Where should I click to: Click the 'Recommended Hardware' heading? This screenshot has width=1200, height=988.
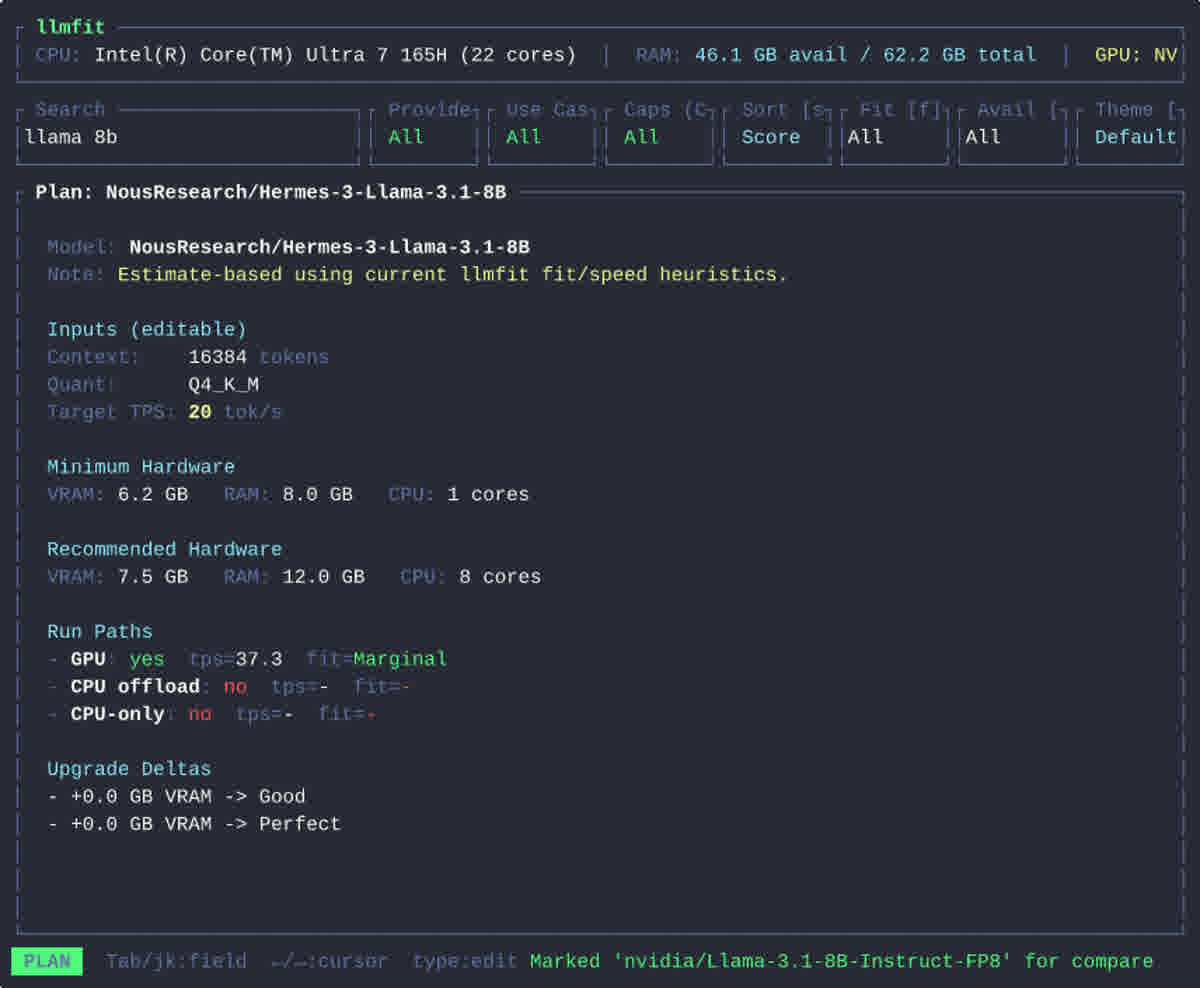click(x=165, y=549)
